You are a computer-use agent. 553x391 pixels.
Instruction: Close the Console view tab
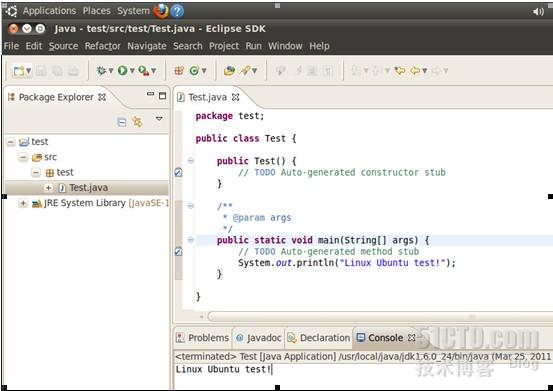tap(411, 338)
